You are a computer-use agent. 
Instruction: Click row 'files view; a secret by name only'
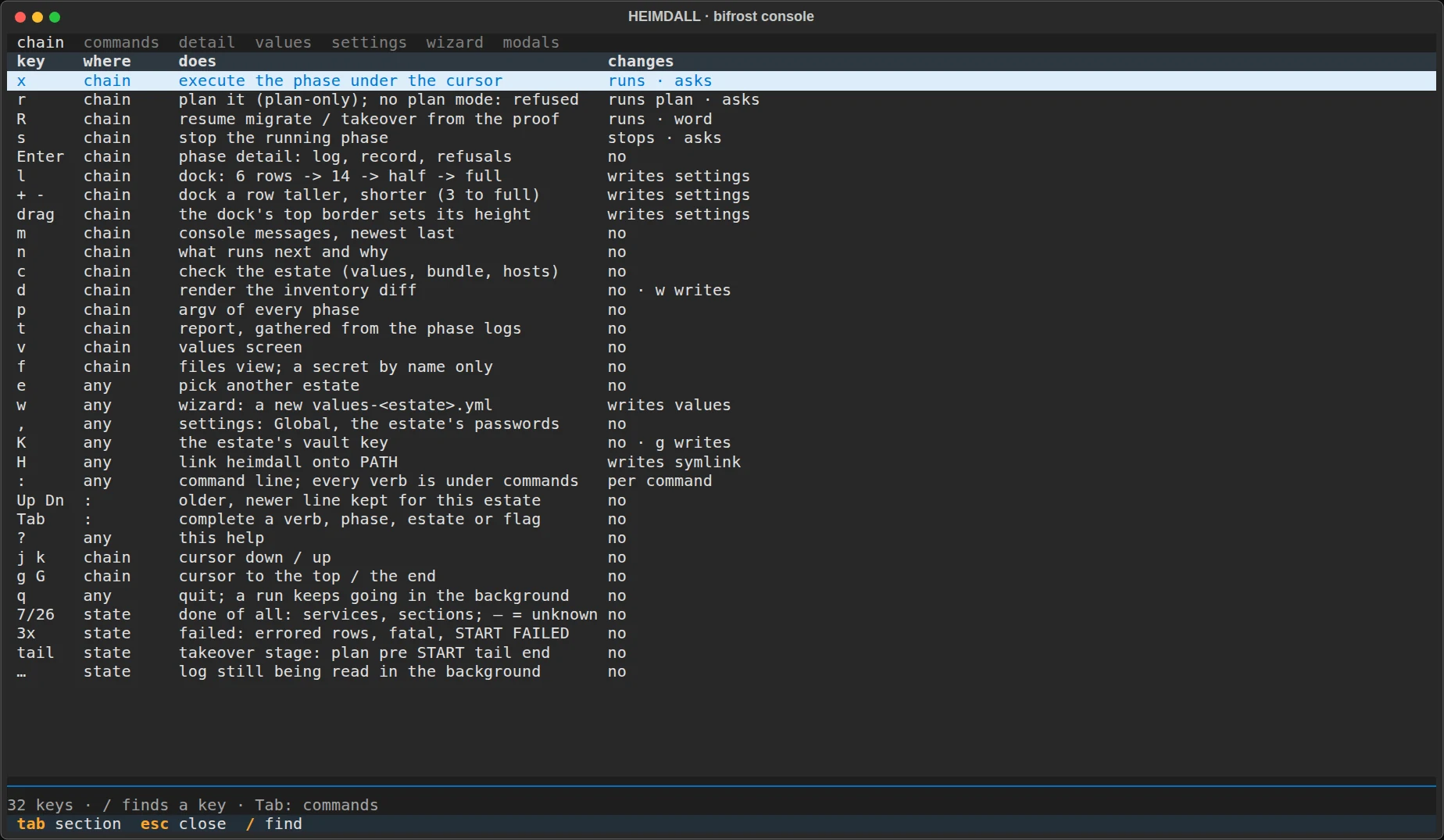click(x=721, y=366)
